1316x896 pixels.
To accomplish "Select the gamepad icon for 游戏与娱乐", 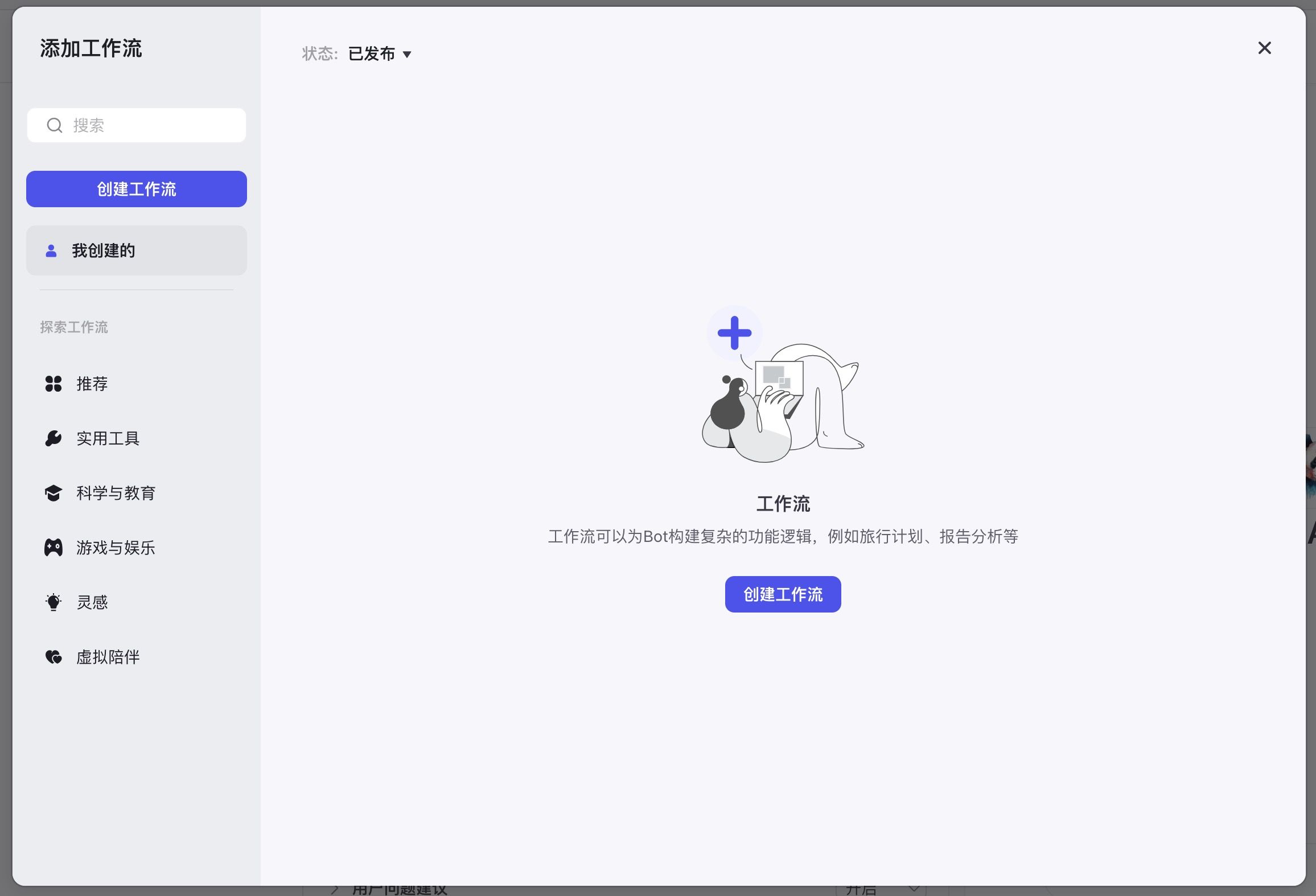I will [54, 548].
